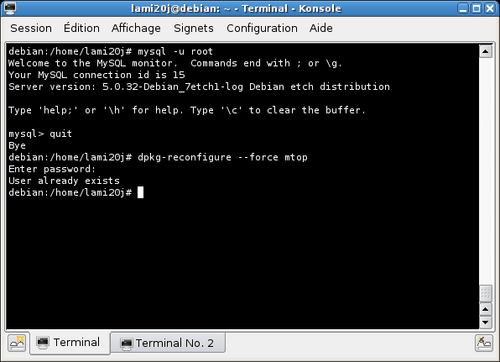Click the Konsole window icon in the title bar
This screenshot has height=362, width=500.
pyautogui.click(x=10, y=8)
